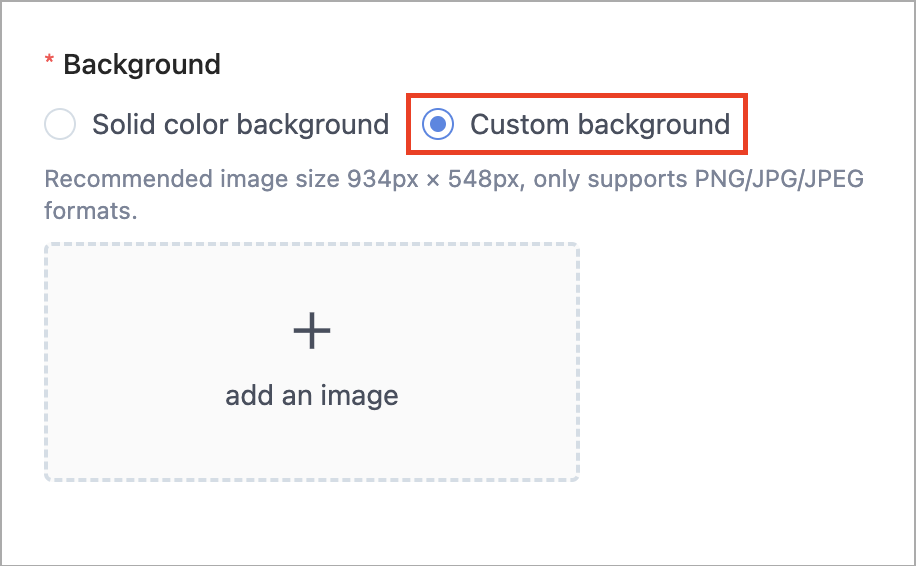Click the "Solid color background" label text
This screenshot has width=916, height=566.
click(x=240, y=124)
